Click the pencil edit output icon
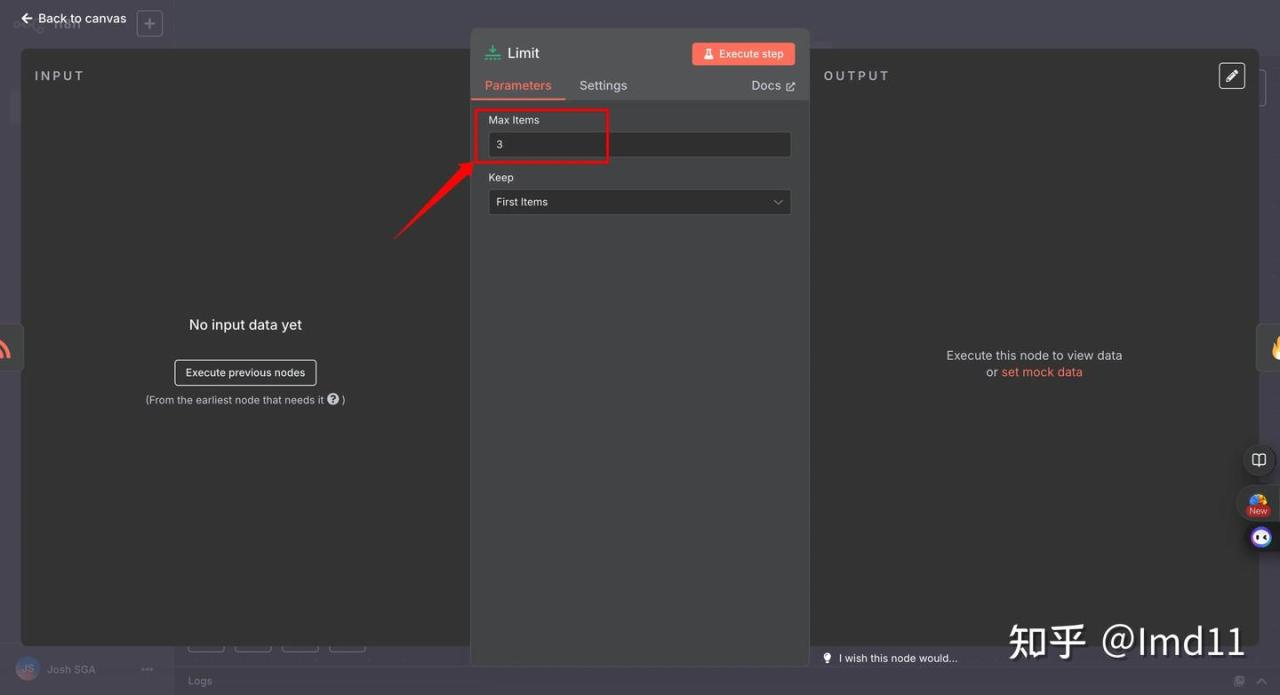1280x695 pixels. tap(1232, 76)
